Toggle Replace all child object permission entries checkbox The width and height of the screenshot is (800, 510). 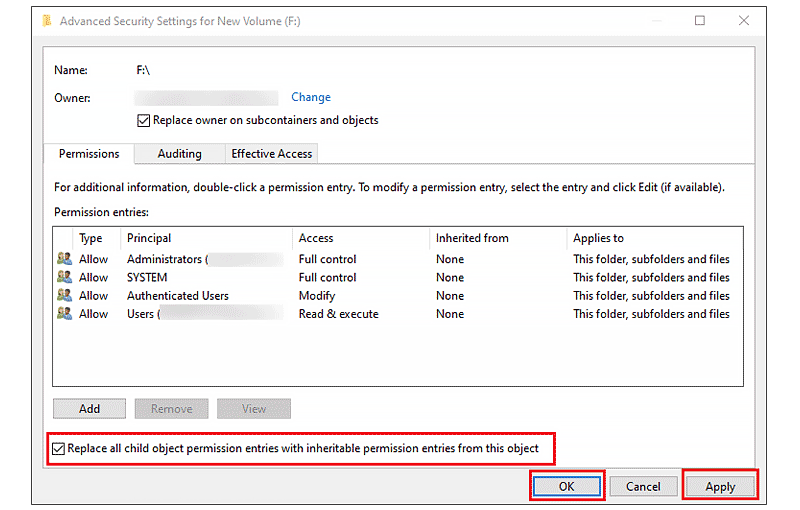pyautogui.click(x=58, y=449)
